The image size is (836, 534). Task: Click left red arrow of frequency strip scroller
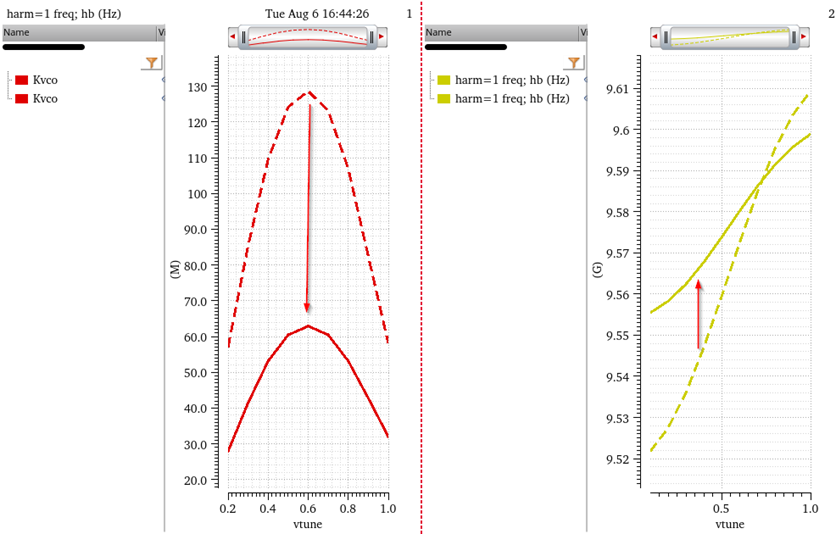[x=653, y=38]
